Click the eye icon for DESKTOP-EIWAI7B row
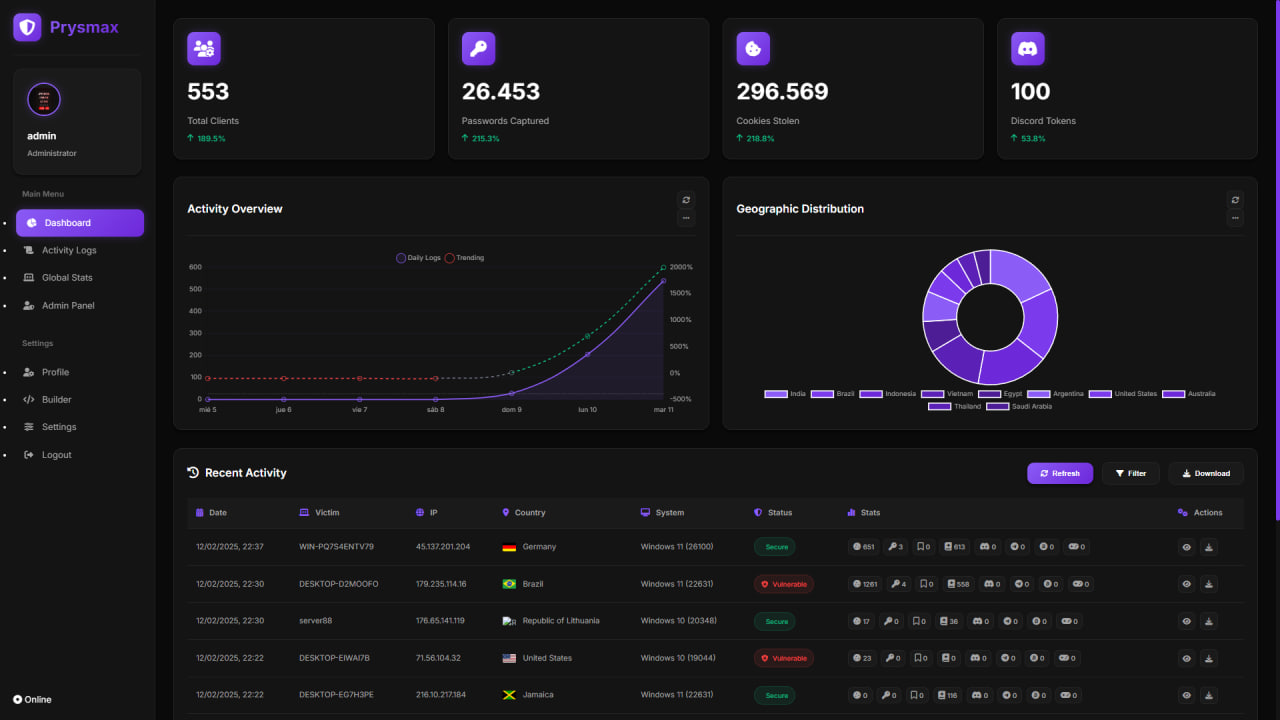Image resolution: width=1280 pixels, height=720 pixels. [1187, 658]
